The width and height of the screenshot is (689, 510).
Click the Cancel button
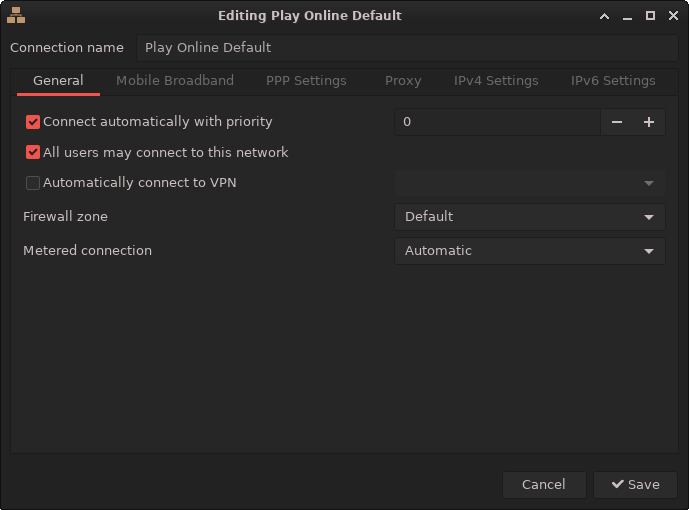[x=544, y=485]
